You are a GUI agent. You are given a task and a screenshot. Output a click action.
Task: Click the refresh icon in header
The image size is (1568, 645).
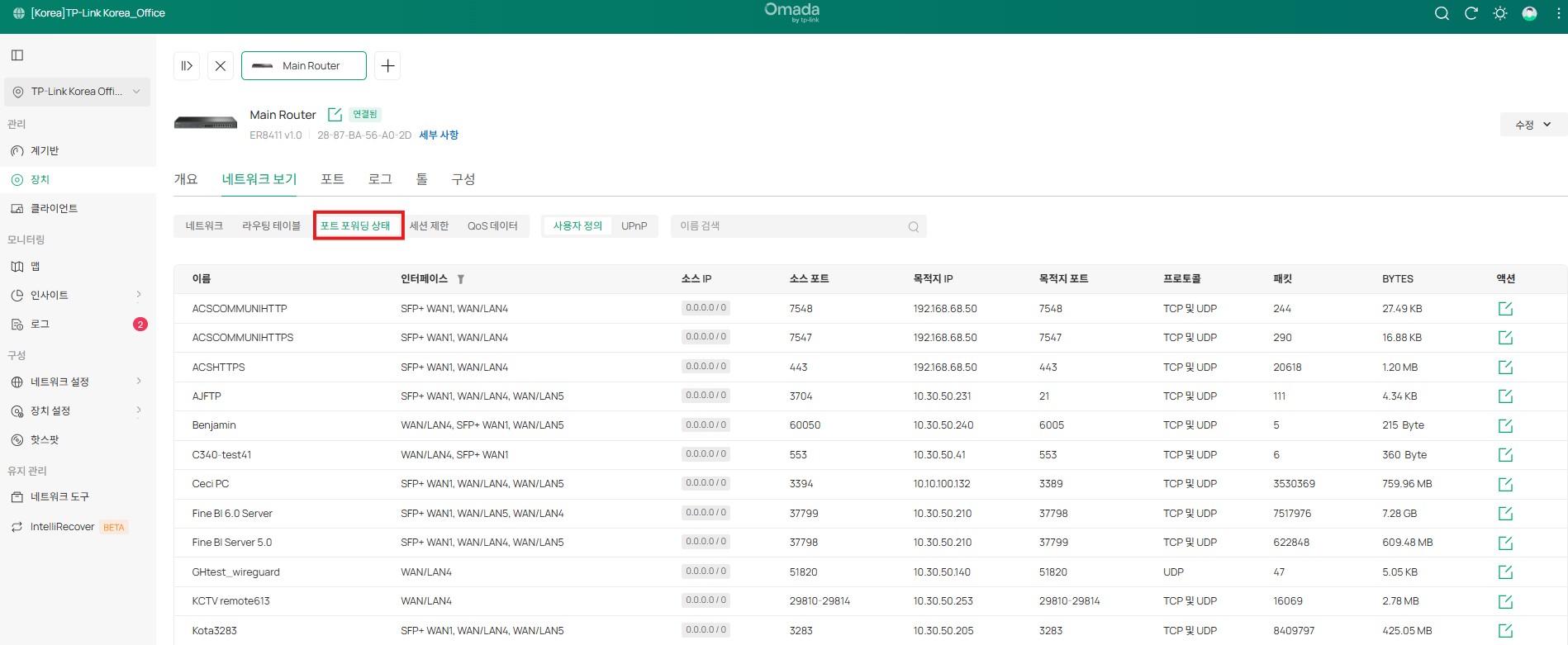[1471, 13]
